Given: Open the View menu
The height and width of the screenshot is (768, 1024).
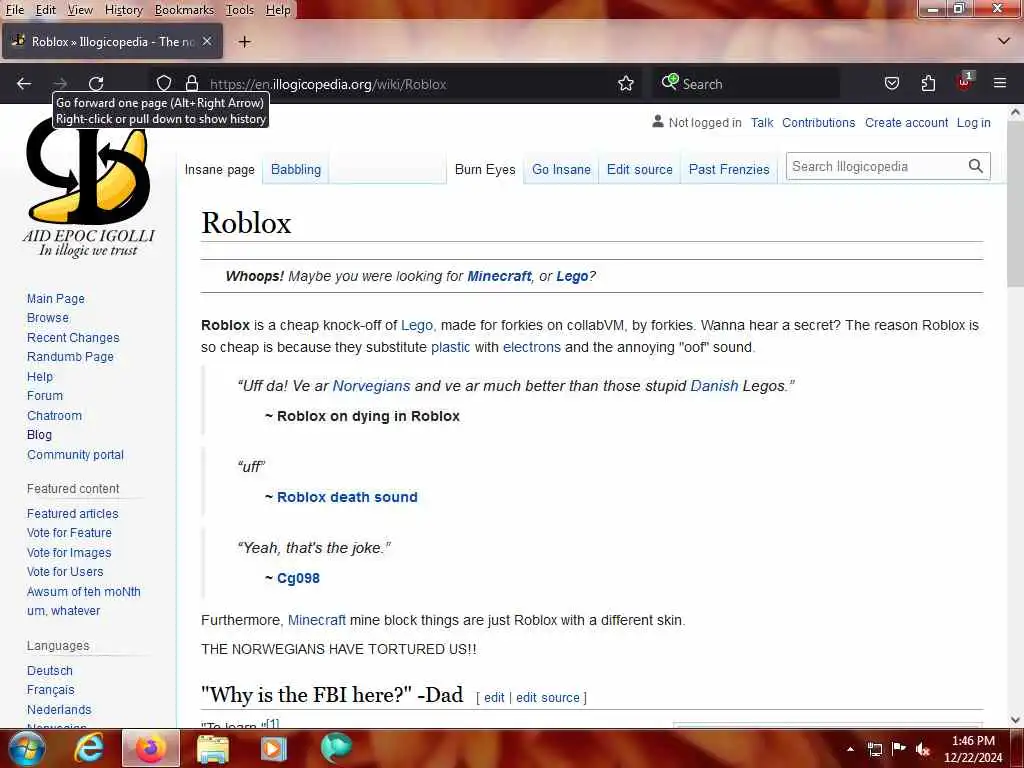Looking at the screenshot, I should [x=80, y=10].
